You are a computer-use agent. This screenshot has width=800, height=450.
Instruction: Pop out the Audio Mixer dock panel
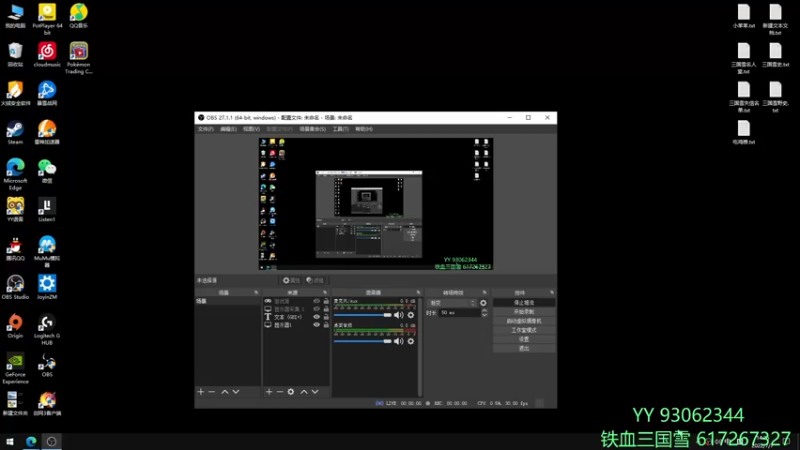[x=418, y=293]
